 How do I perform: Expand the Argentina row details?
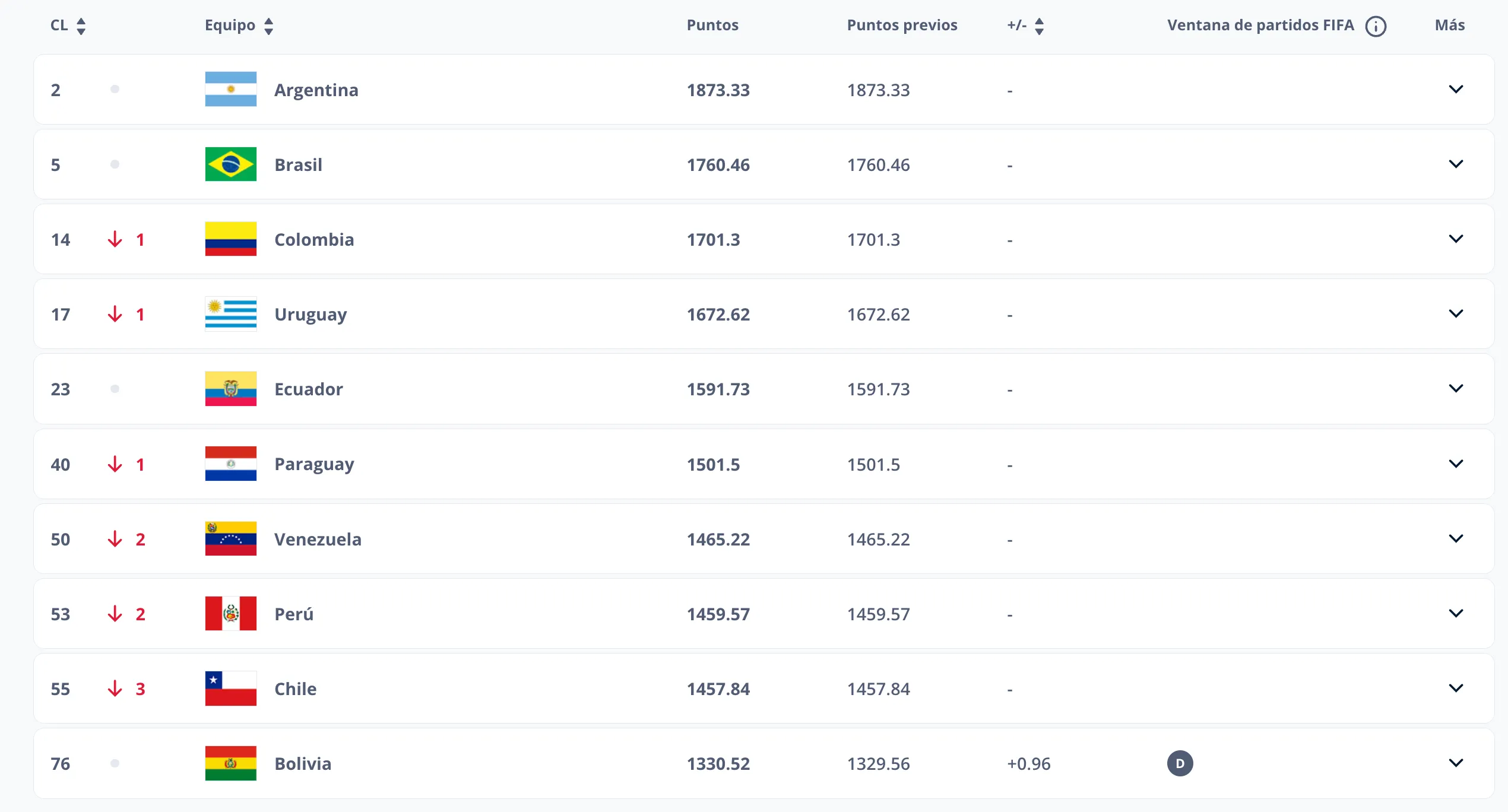point(1456,90)
